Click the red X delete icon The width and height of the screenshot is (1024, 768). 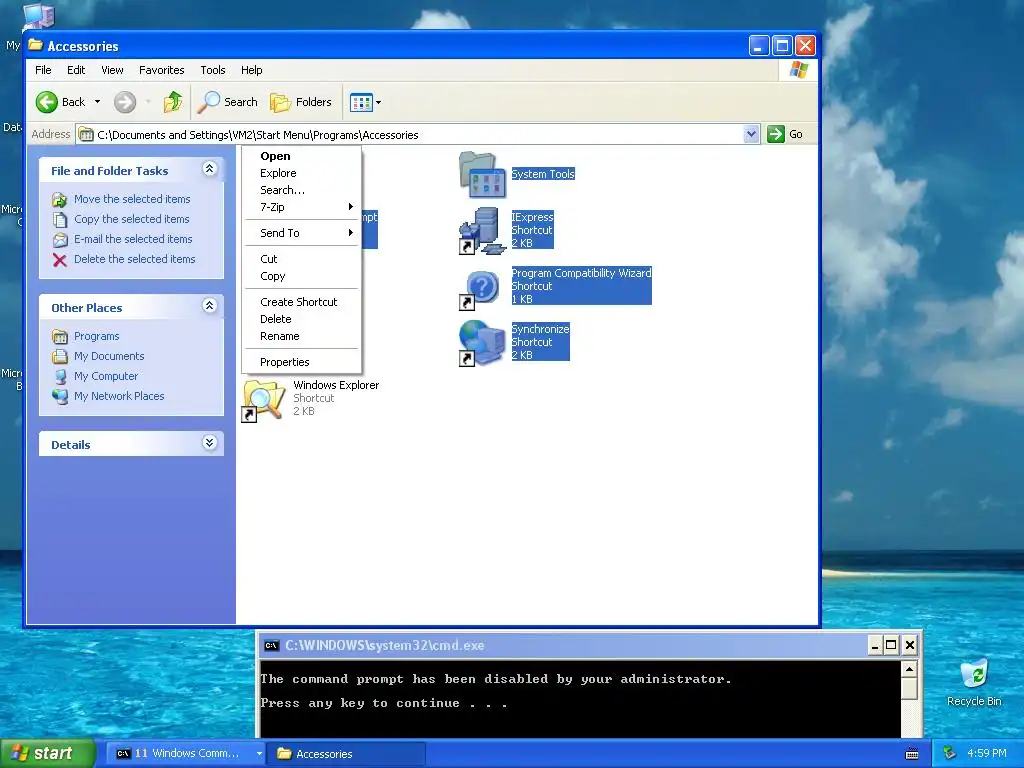coord(59,261)
